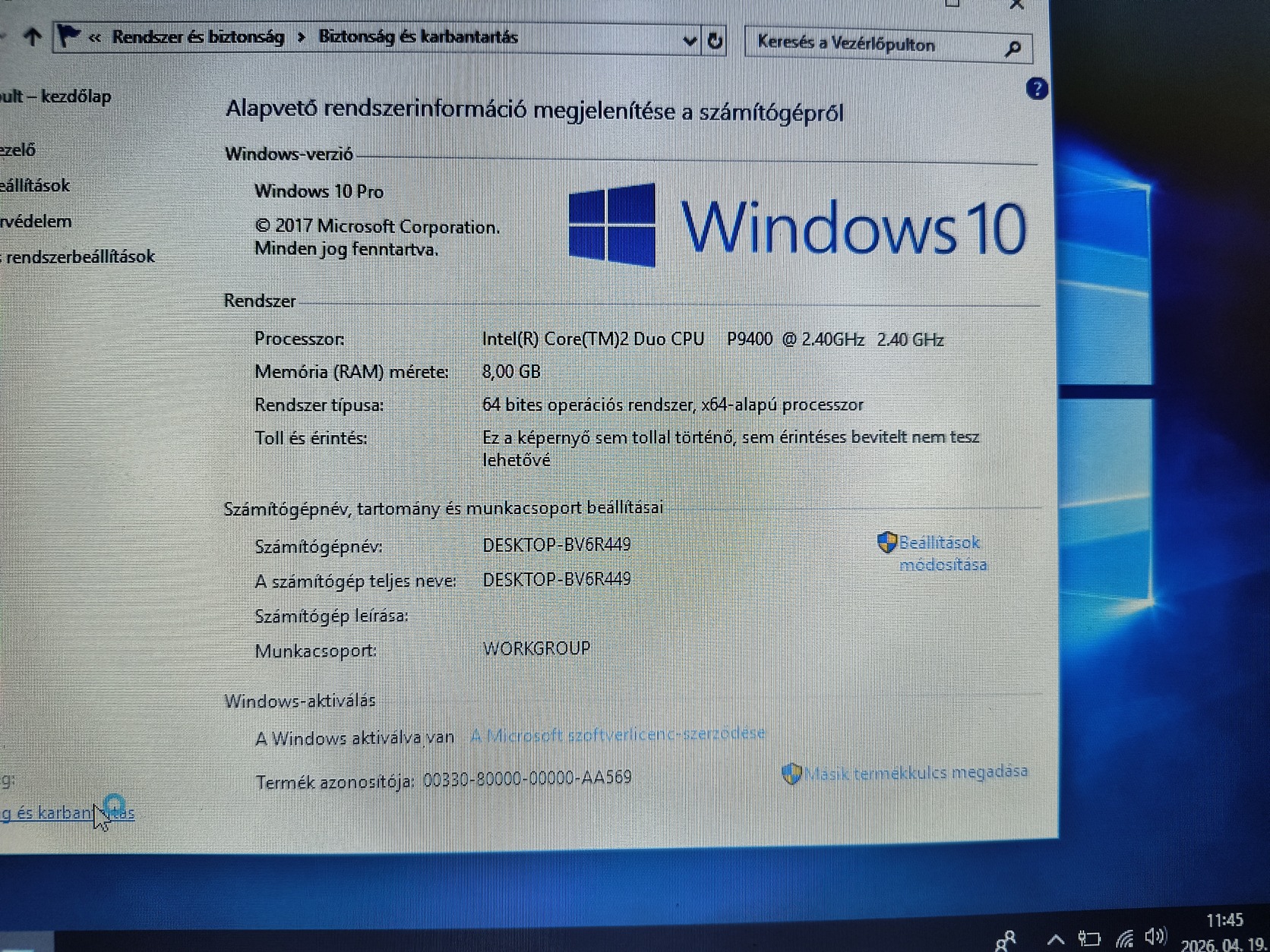Click the Termék azonosítója label
Viewport: 1270px width, 952px height.
pos(335,782)
